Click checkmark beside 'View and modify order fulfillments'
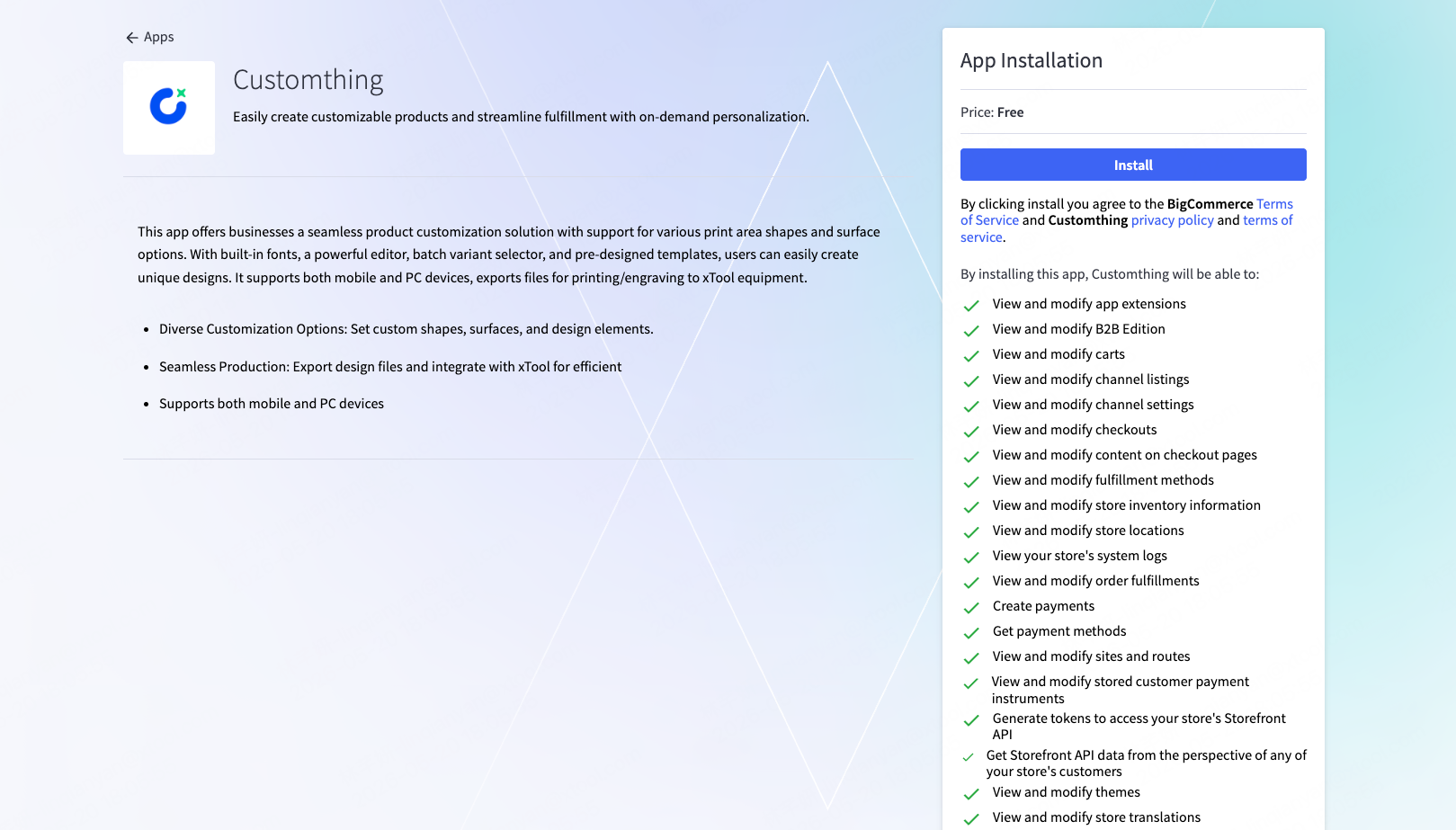Image resolution: width=1456 pixels, height=830 pixels. (x=971, y=583)
